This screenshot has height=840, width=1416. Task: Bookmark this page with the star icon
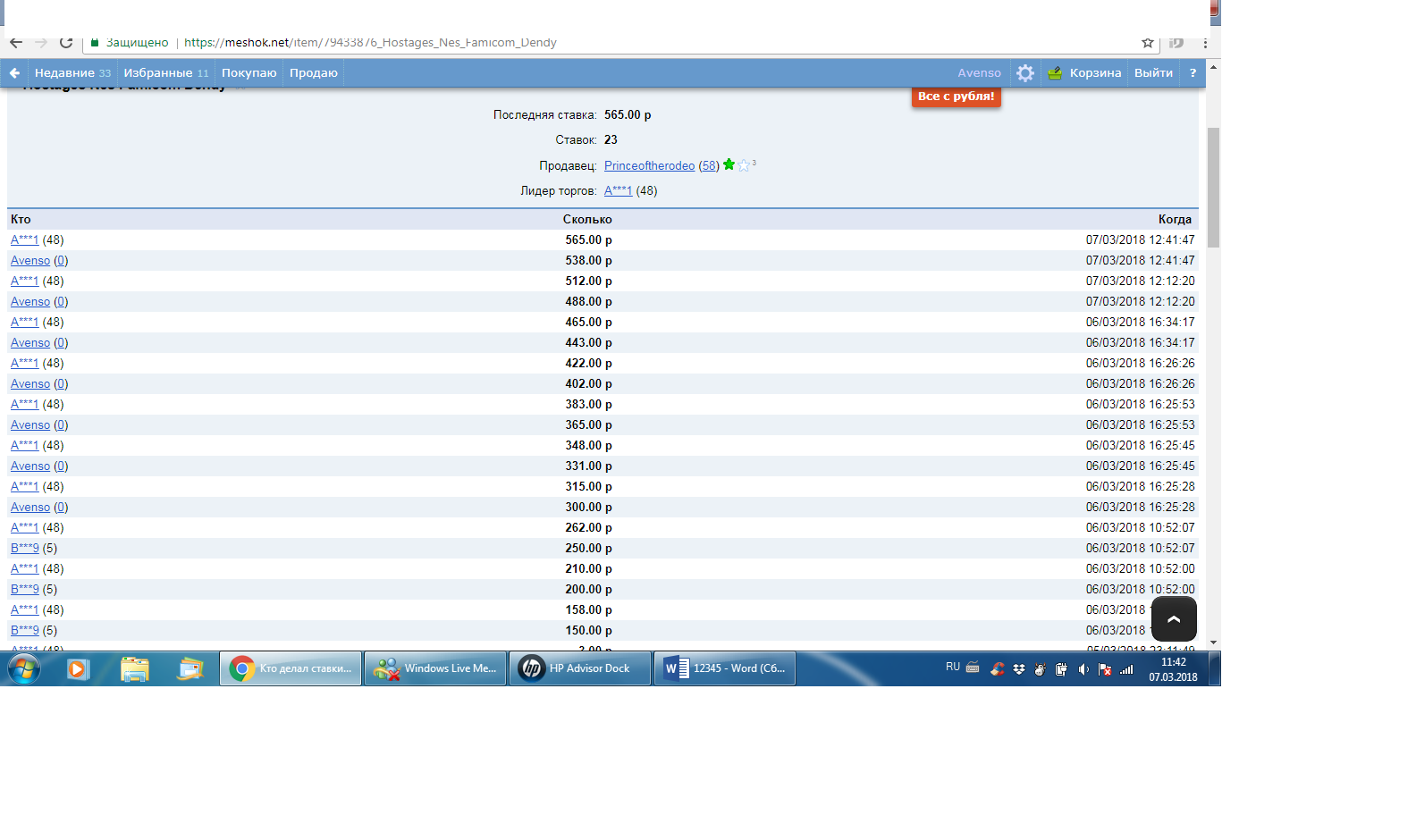point(1148,43)
